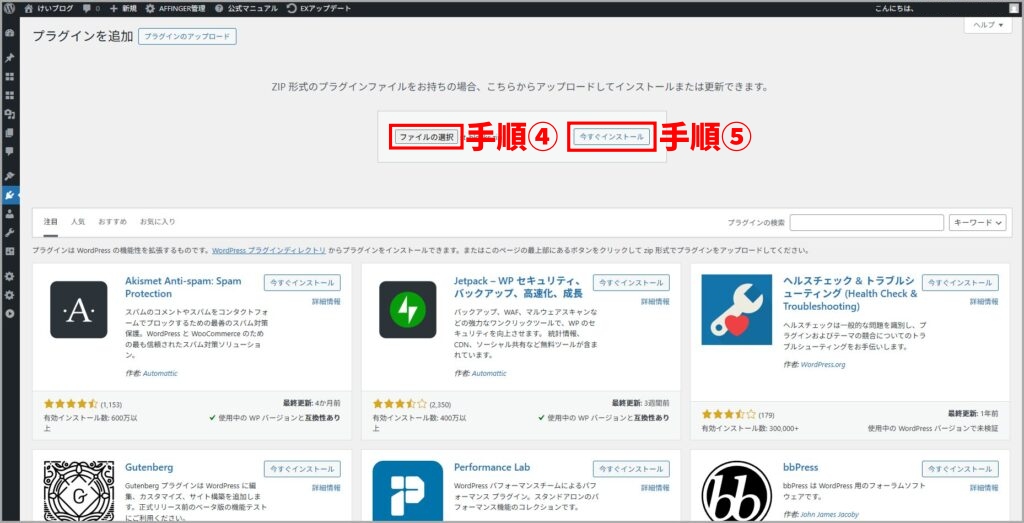The image size is (1024, 523).
Task: Open the Dashboard from the sidebar icon
Action: [x=10, y=33]
